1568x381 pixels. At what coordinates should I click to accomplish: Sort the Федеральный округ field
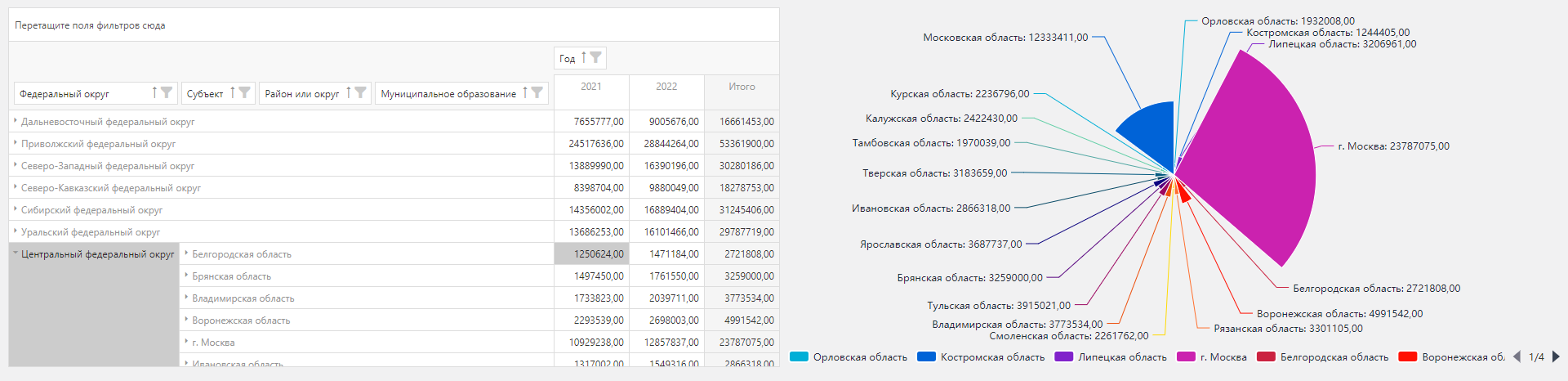point(154,93)
